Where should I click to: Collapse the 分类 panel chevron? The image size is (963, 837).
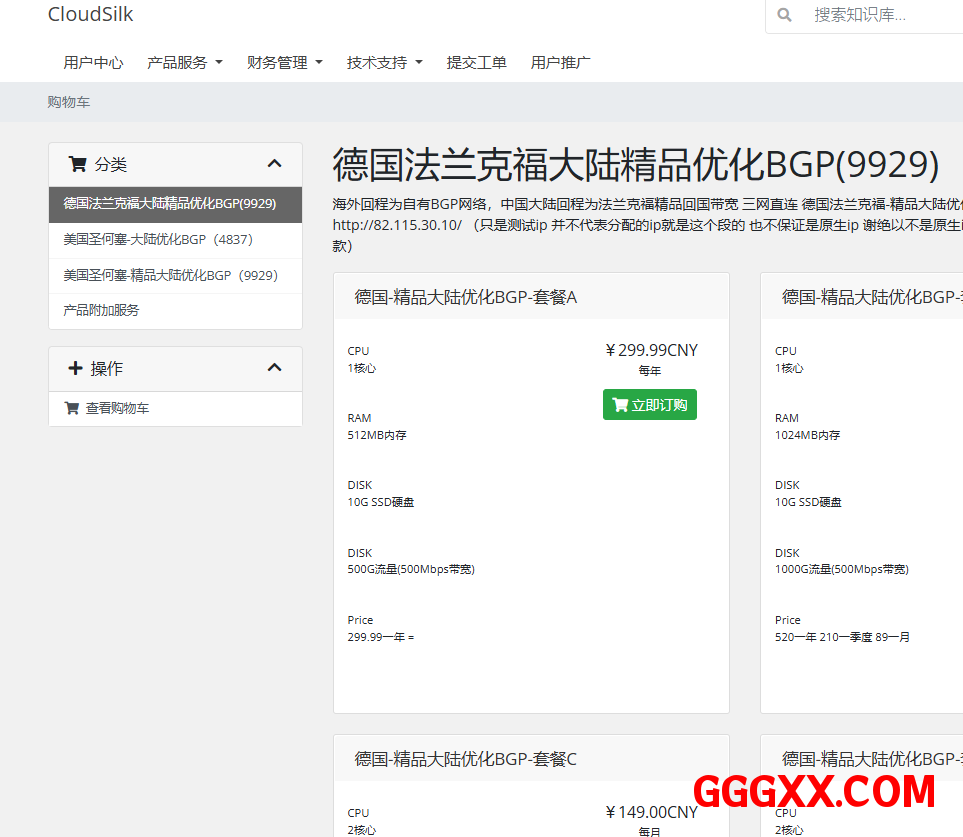[275, 164]
